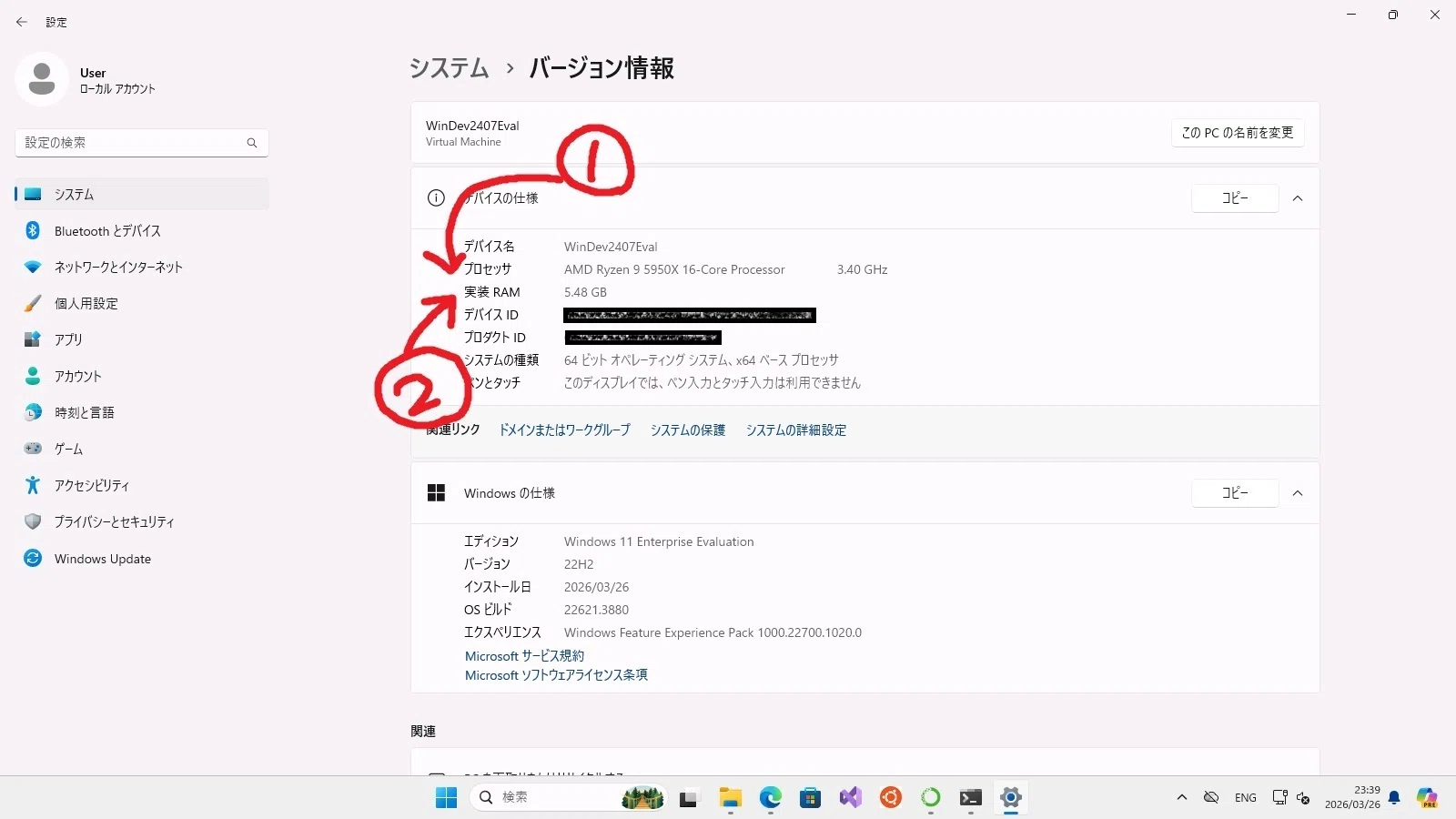1456x819 pixels.
Task: Open システムの保護 link
Action: pos(688,430)
